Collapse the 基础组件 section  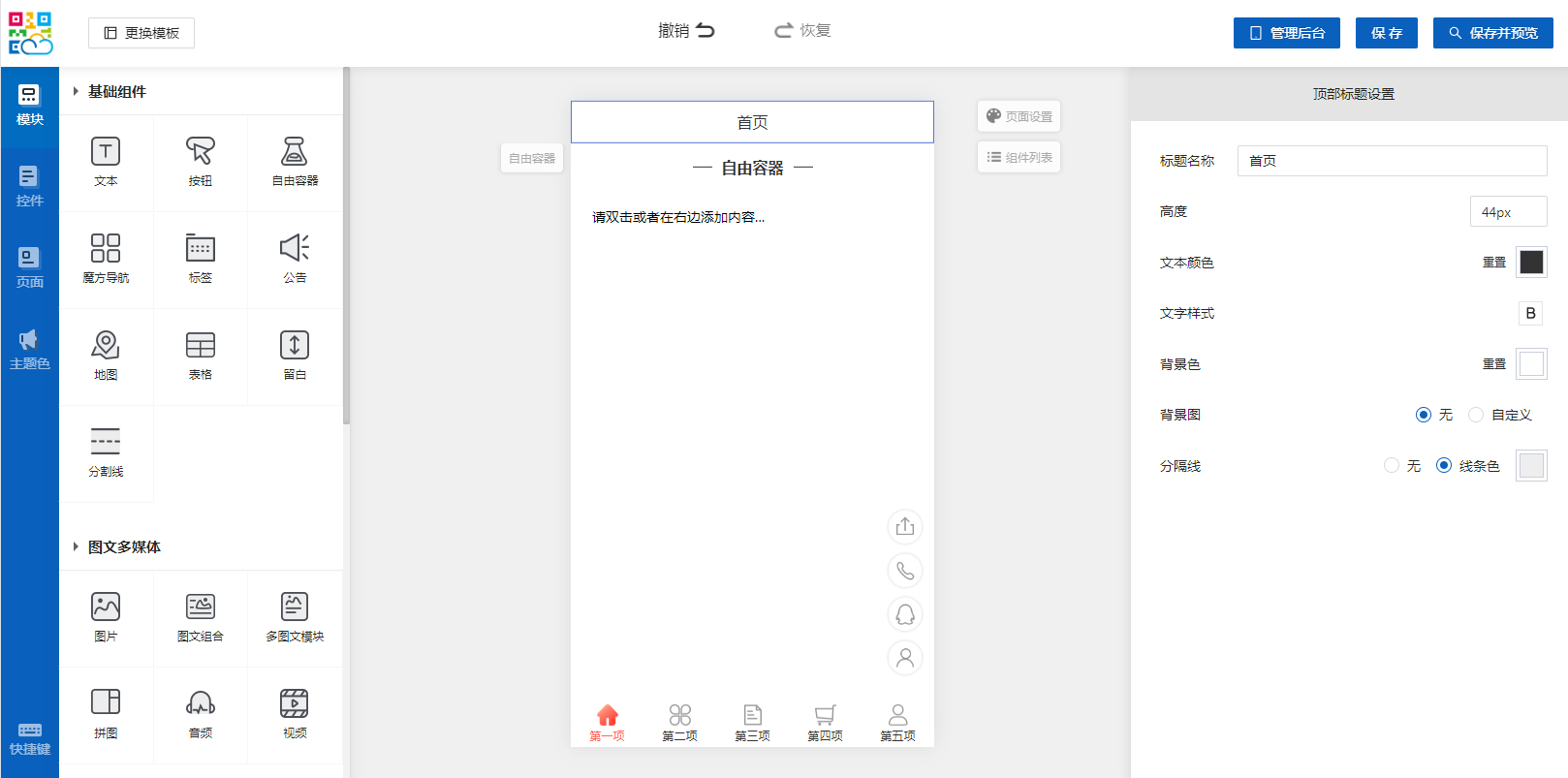(x=77, y=92)
